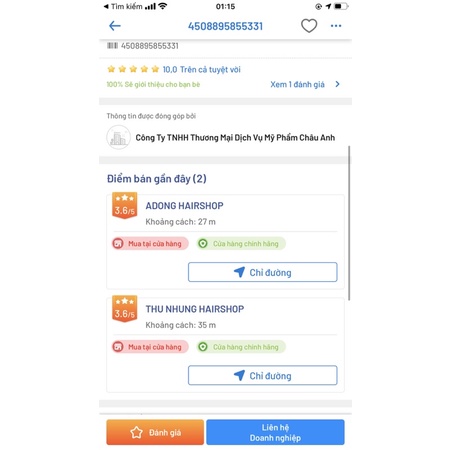Return to Tìm kiếm in status bar
Screen dimensions: 450x450
(x=123, y=6)
